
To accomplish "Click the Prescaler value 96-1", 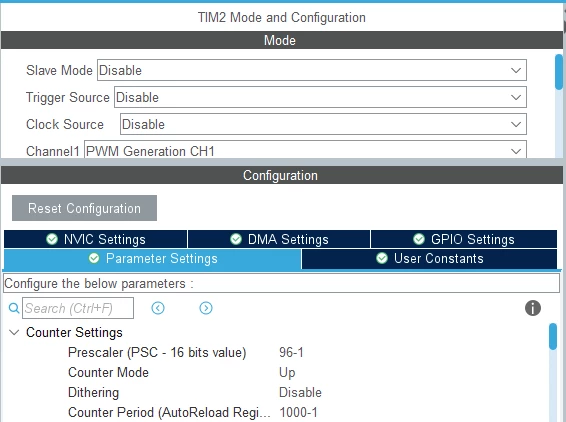I will (291, 352).
